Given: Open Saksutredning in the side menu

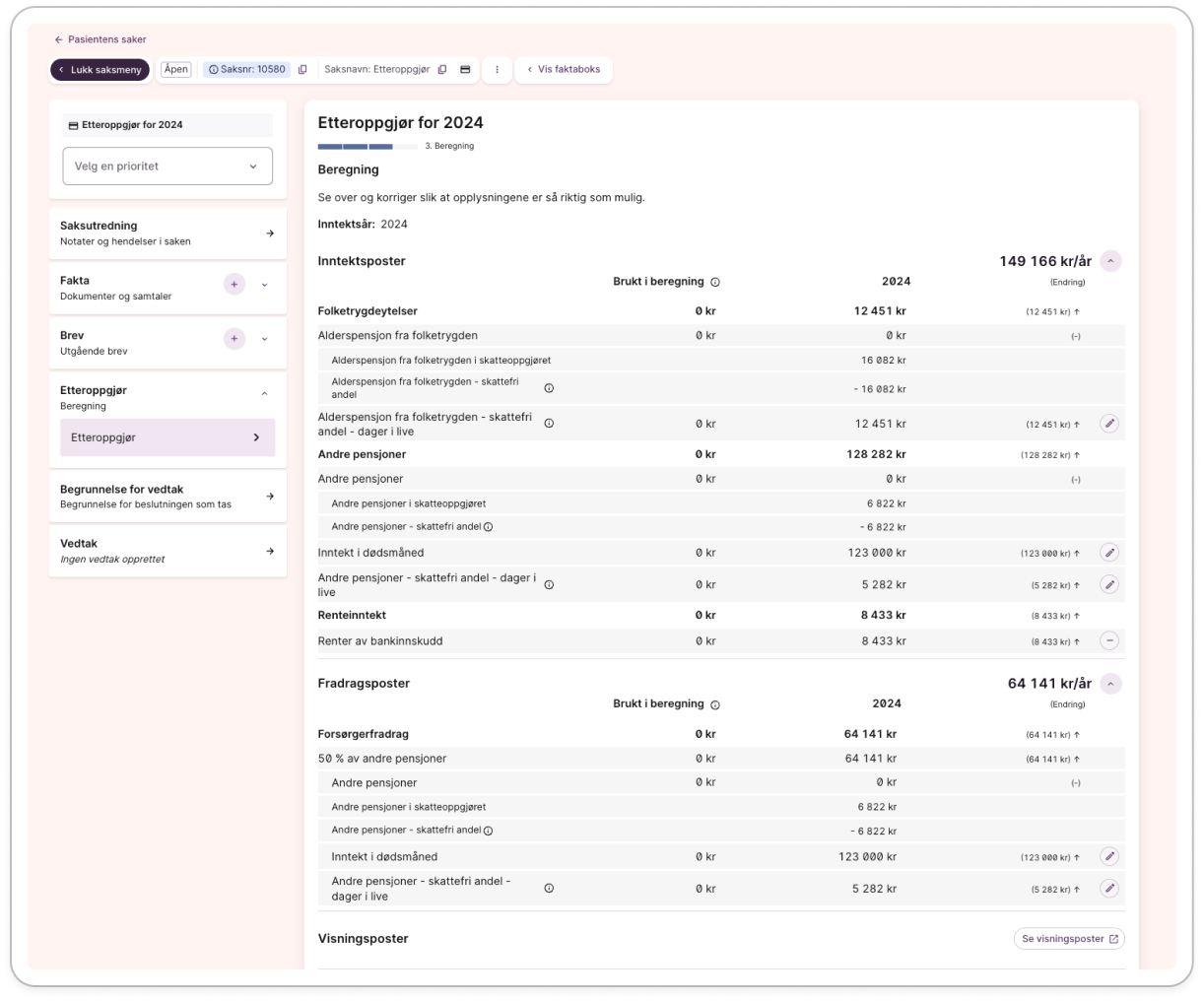Looking at the screenshot, I should pos(167,234).
